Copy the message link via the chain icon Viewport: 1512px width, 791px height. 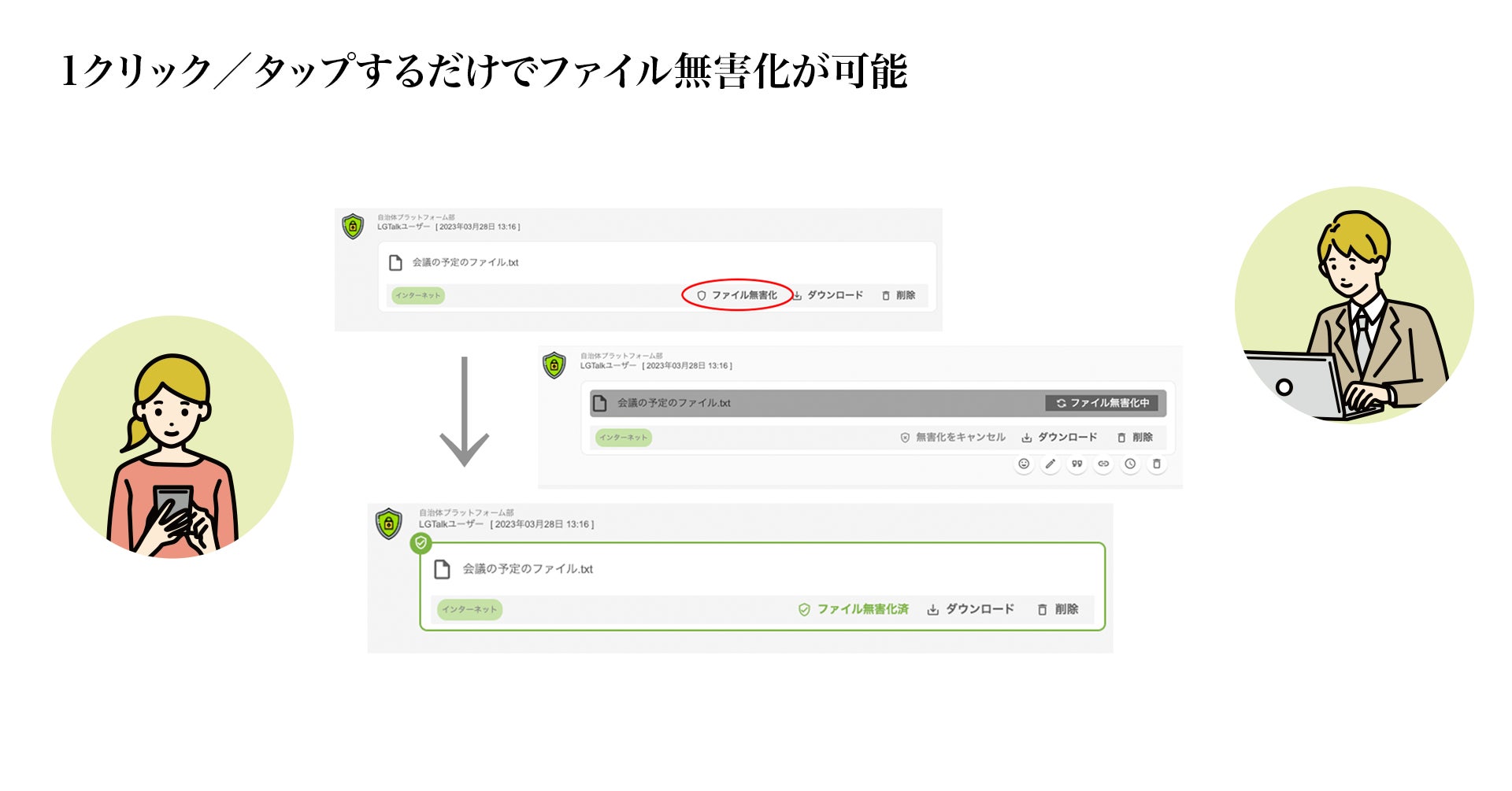click(1103, 464)
